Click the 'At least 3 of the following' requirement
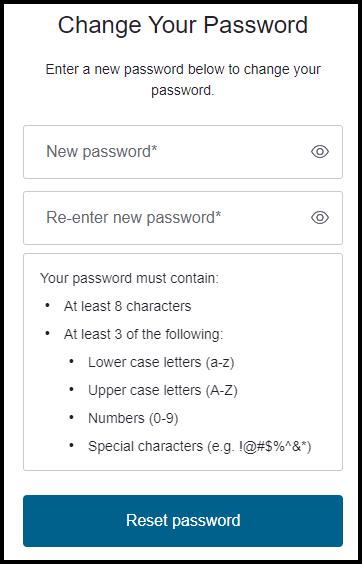Viewport: 362px width, 564px height. click(144, 335)
